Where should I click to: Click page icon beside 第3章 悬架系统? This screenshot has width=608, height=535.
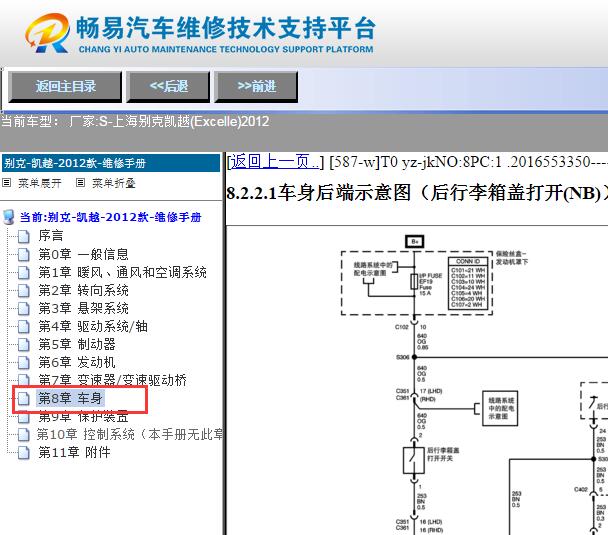pos(24,308)
